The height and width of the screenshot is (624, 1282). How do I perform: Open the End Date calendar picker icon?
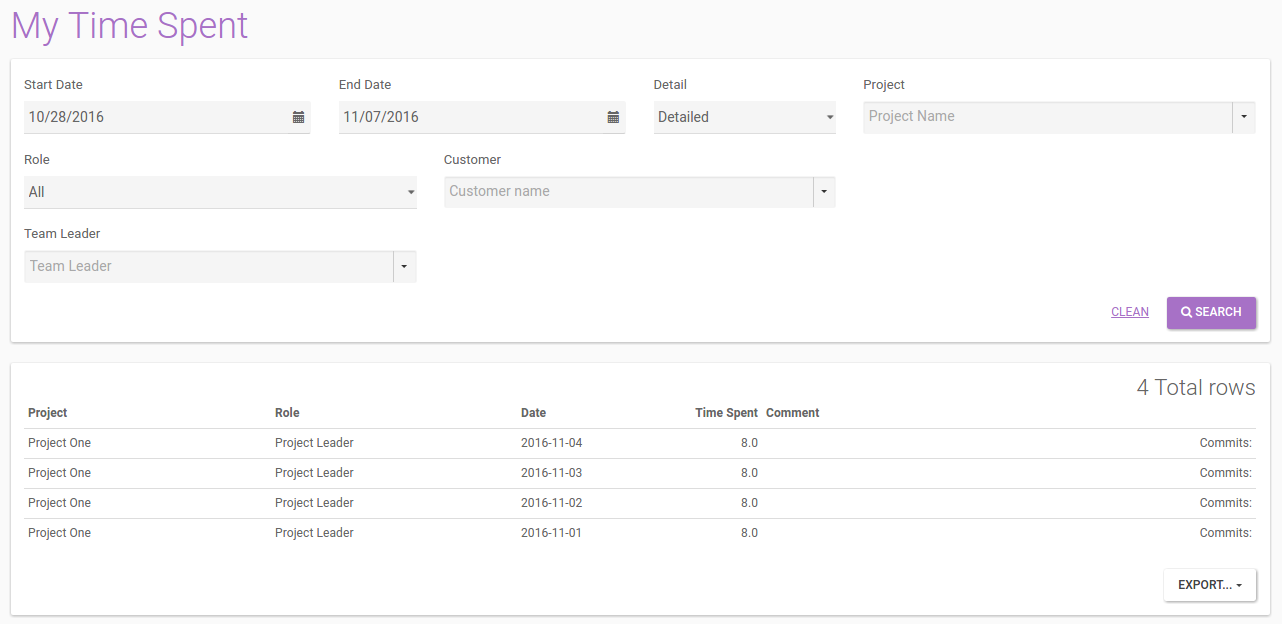[613, 117]
